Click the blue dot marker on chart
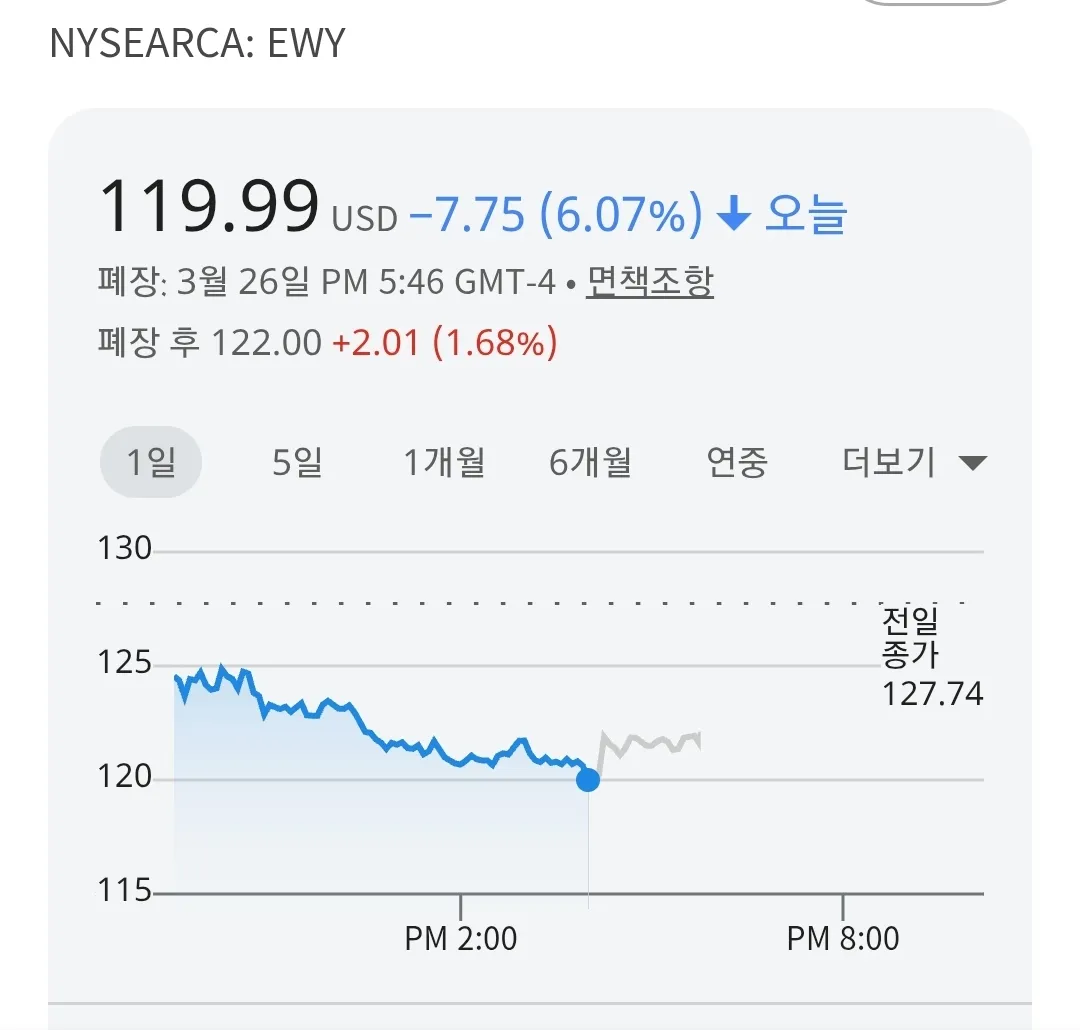Screen dimensions: 1080x1030 click(x=588, y=780)
